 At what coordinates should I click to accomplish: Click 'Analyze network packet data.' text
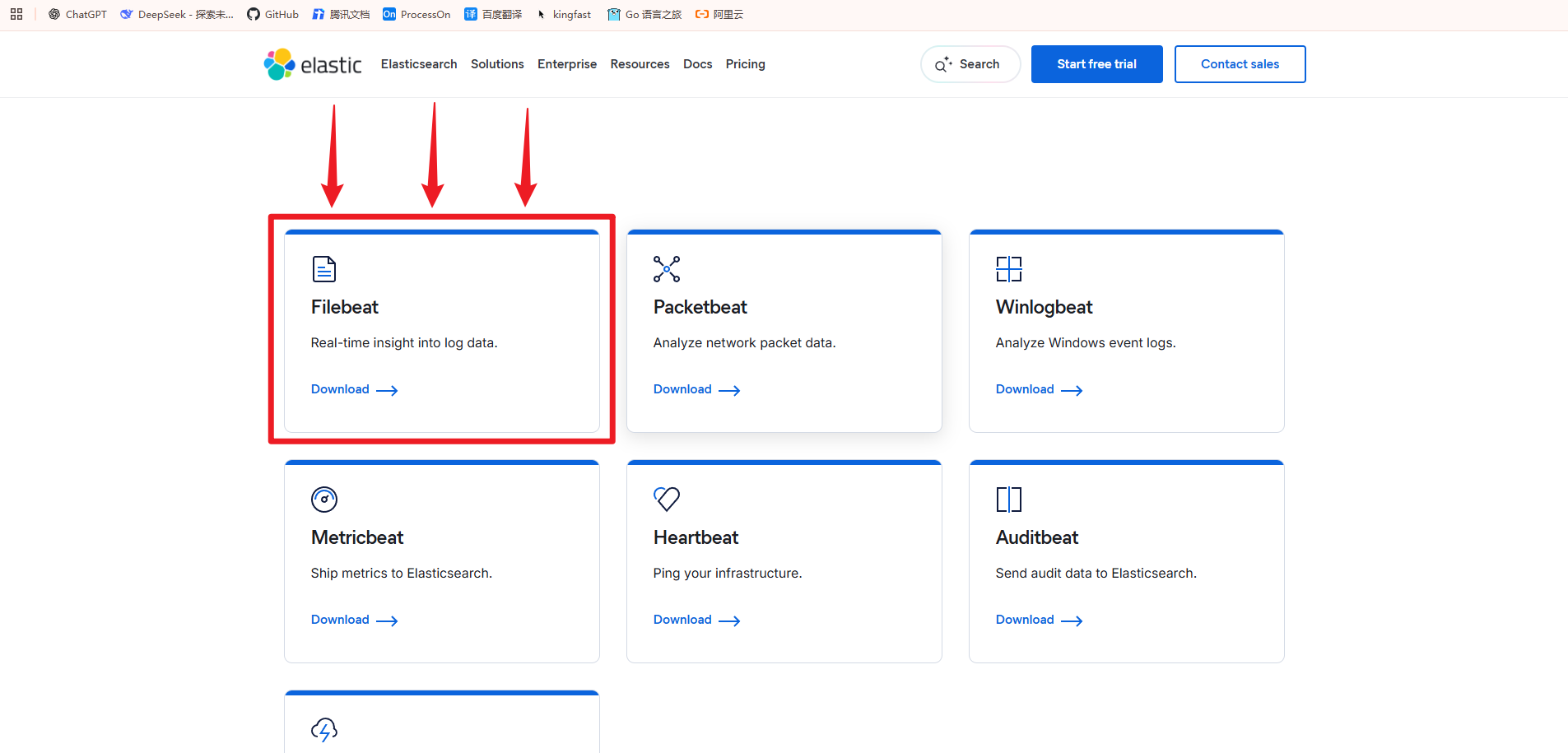pos(745,343)
